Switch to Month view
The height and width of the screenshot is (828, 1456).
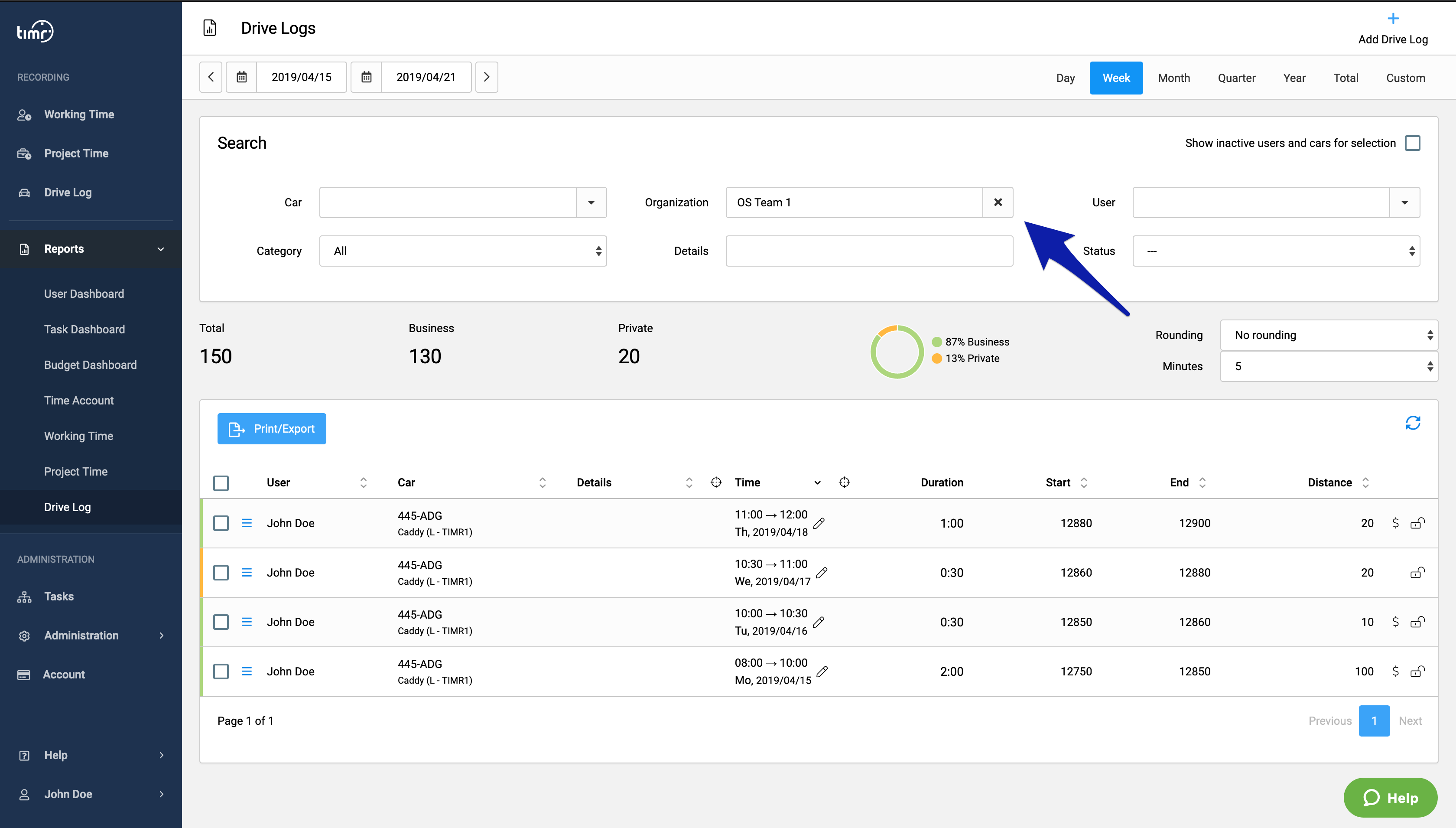tap(1173, 78)
